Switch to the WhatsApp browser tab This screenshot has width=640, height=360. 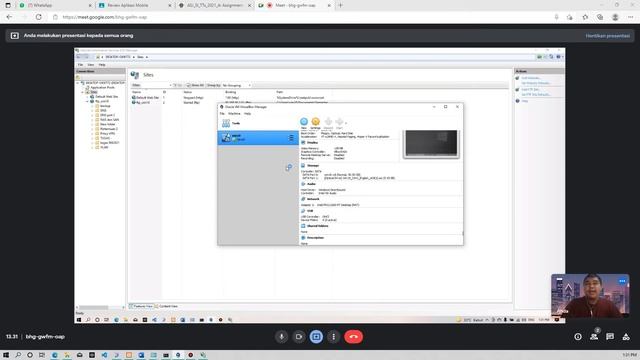coord(55,5)
